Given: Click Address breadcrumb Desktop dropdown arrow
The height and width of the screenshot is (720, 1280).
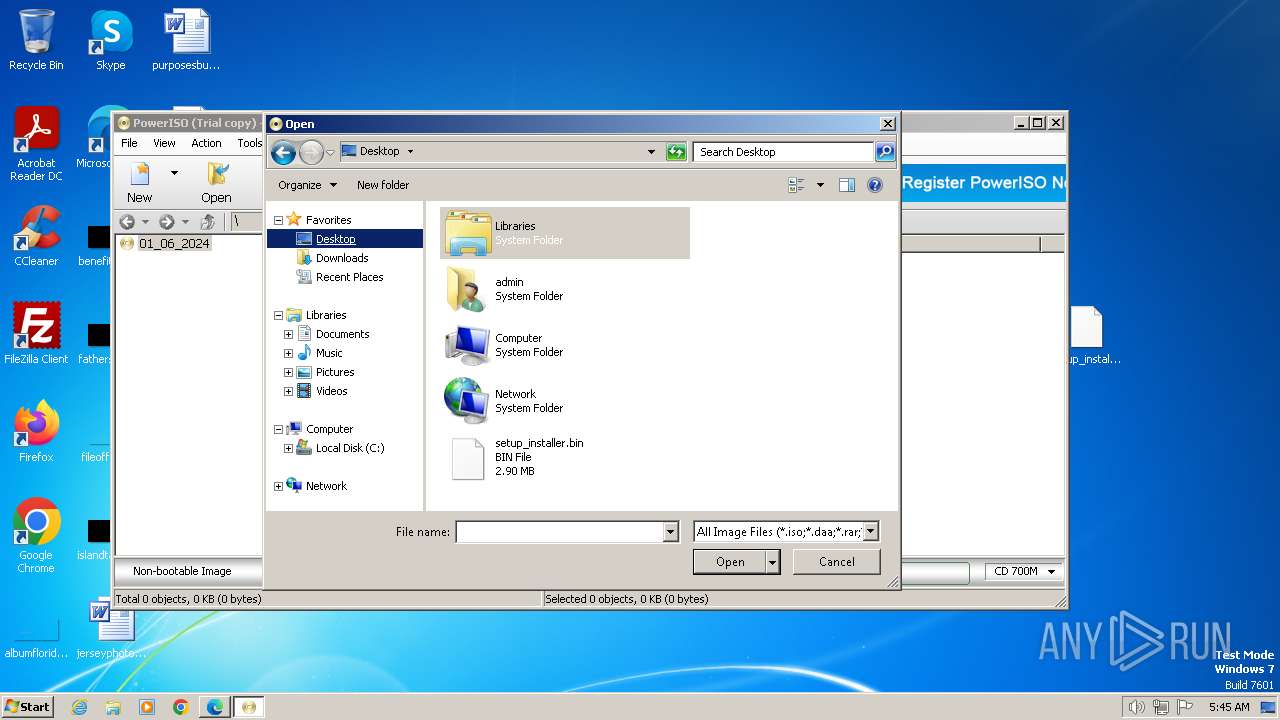Looking at the screenshot, I should [410, 152].
